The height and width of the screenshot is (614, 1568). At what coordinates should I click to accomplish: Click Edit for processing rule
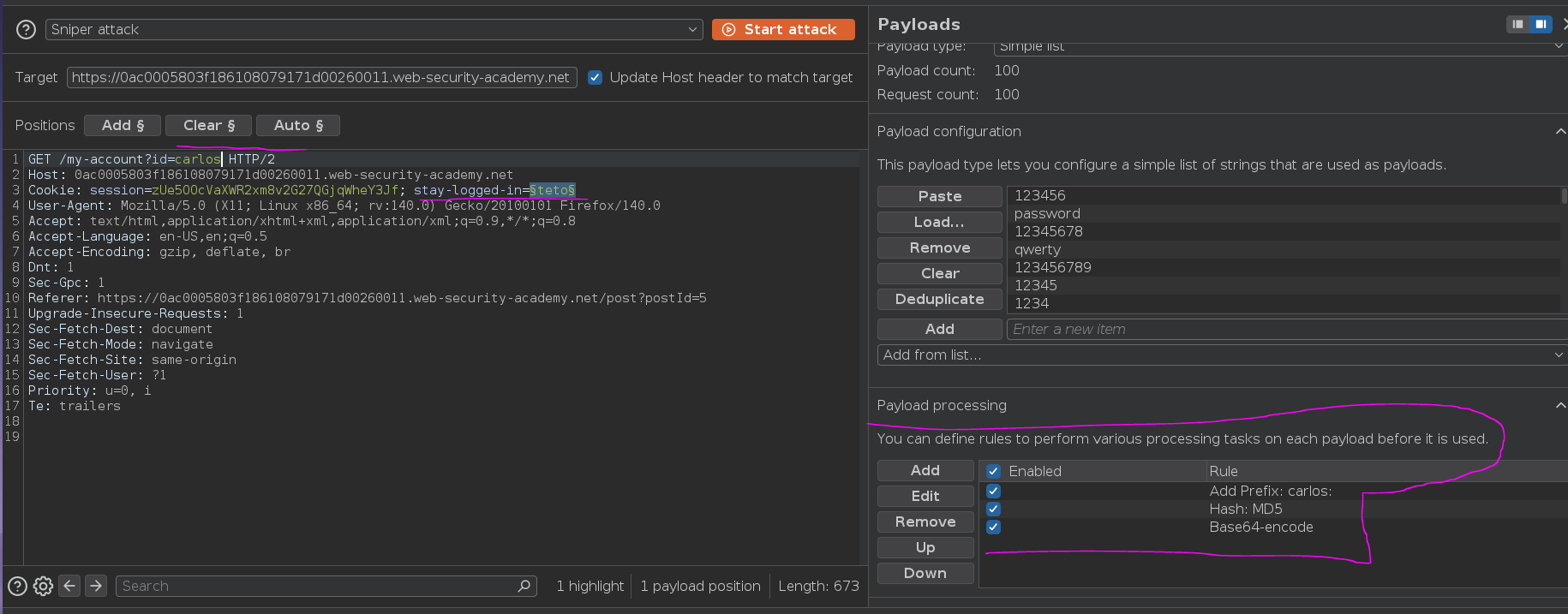[x=925, y=496]
